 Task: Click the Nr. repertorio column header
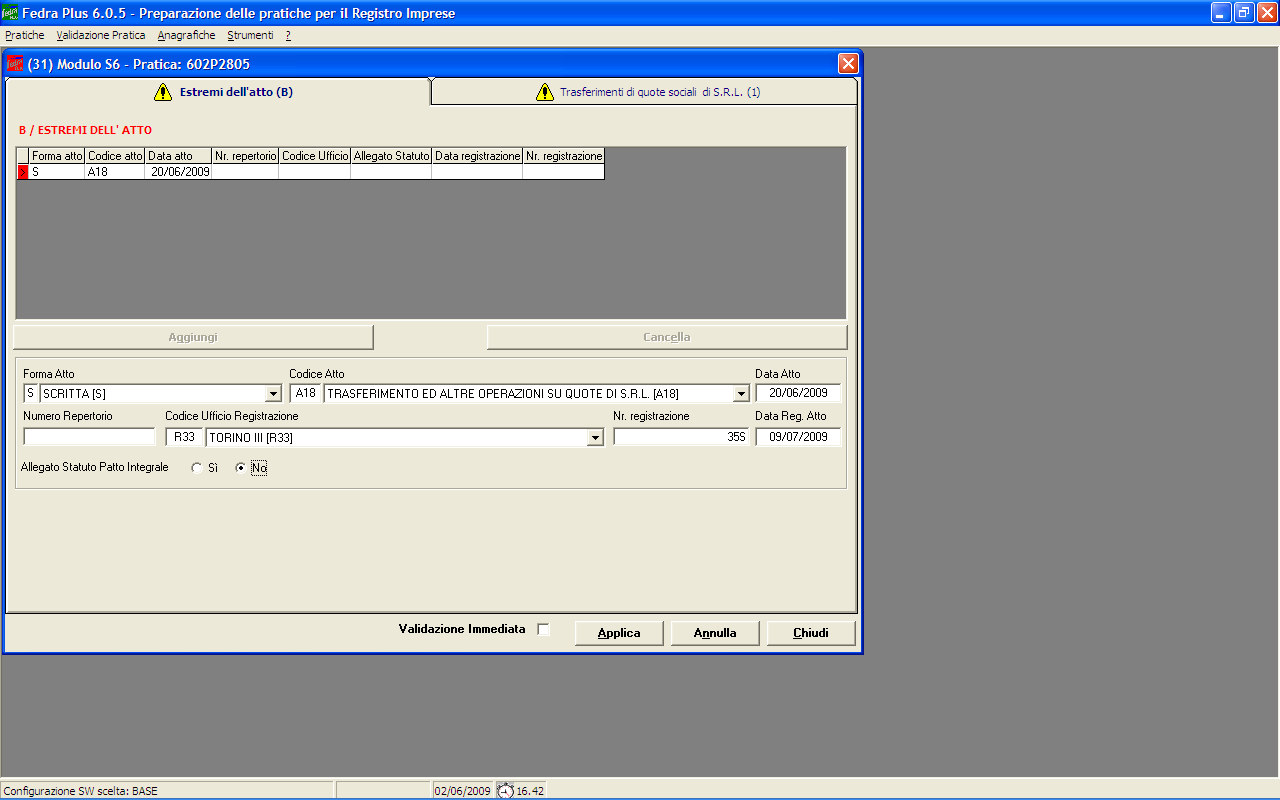245,156
